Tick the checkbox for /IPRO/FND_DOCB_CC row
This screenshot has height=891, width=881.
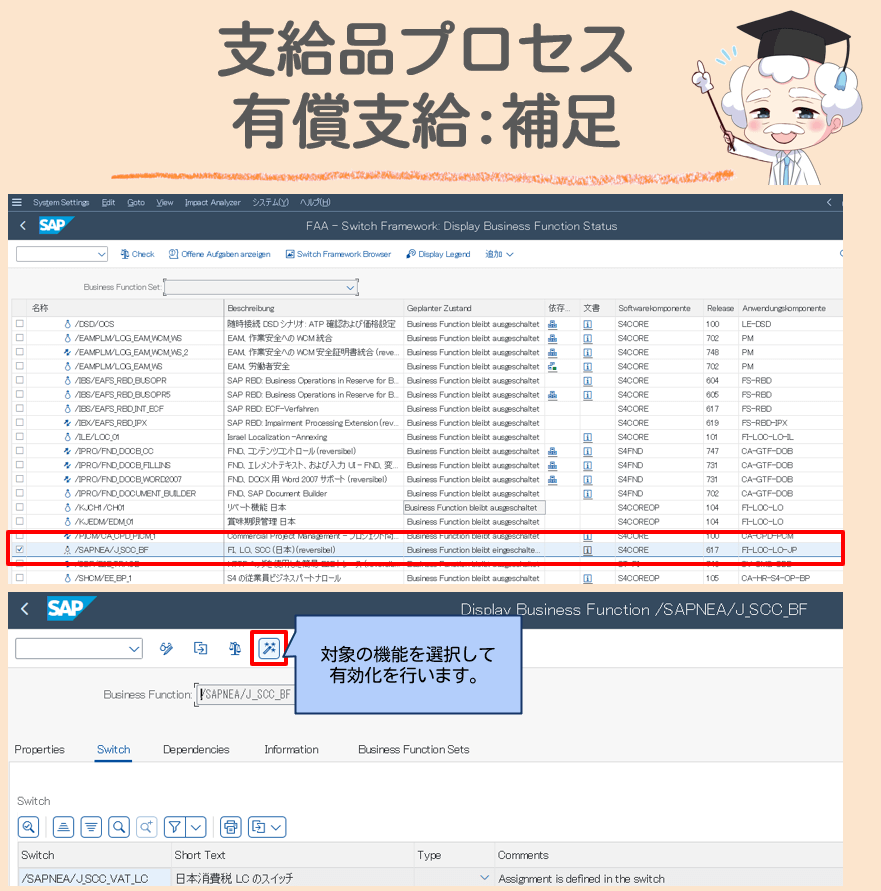[x=20, y=451]
